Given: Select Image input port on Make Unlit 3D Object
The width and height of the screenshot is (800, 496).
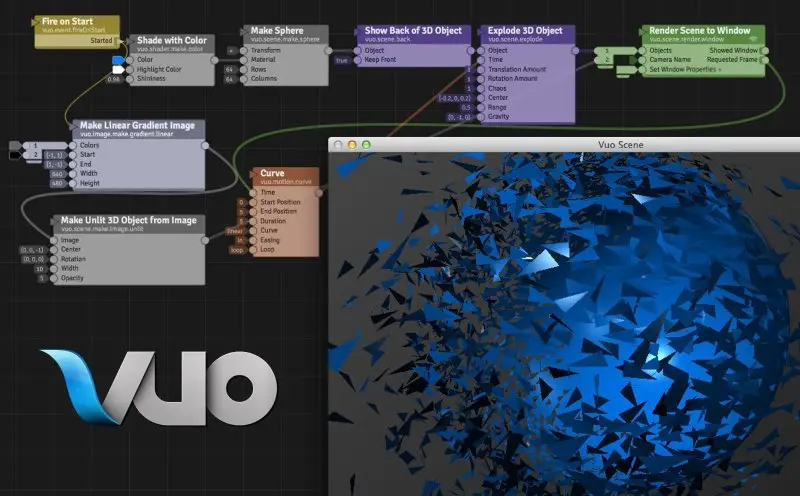Looking at the screenshot, I should (x=54, y=240).
